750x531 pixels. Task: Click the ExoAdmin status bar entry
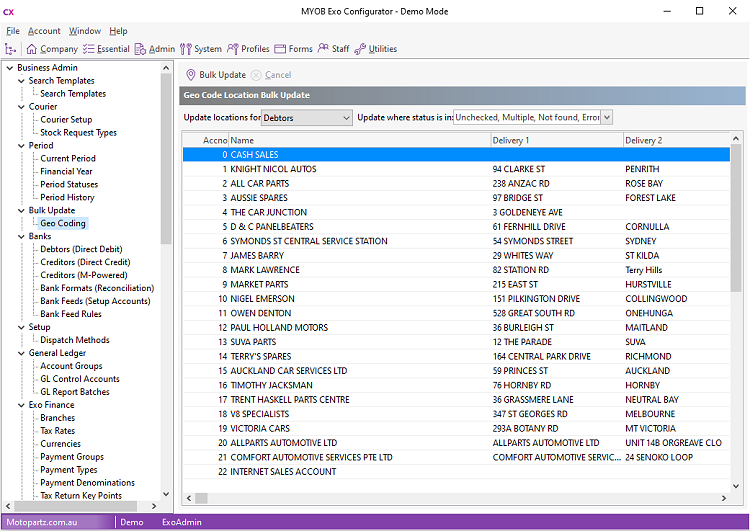click(x=182, y=522)
